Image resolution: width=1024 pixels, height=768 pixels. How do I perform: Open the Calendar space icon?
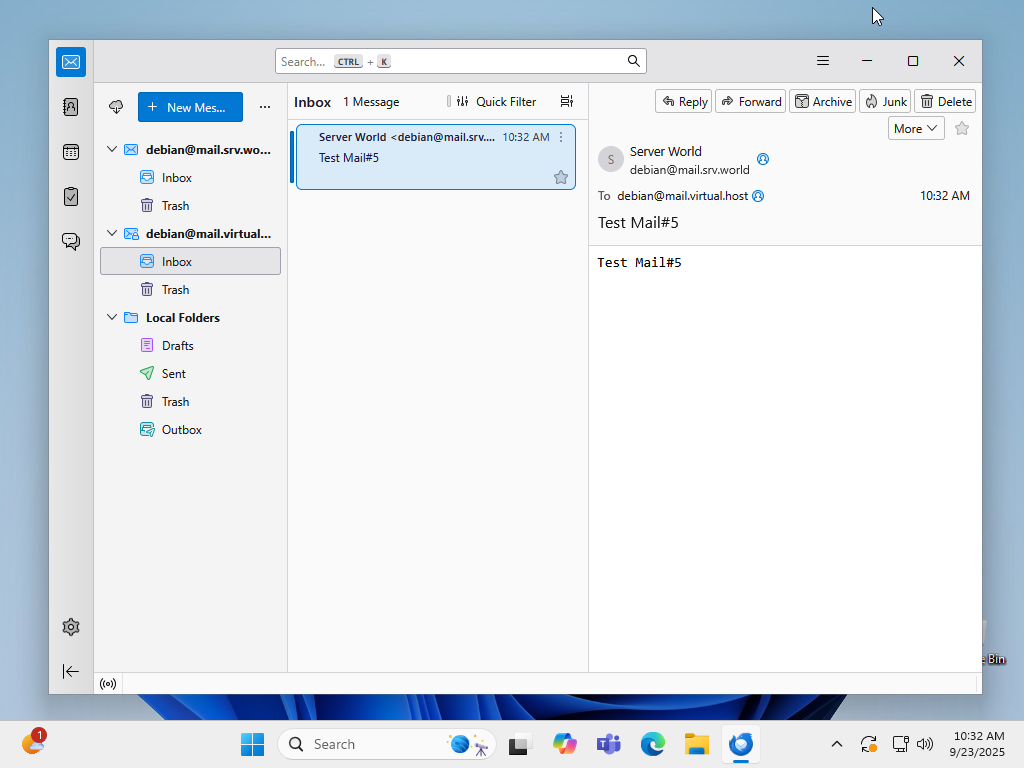tap(71, 152)
